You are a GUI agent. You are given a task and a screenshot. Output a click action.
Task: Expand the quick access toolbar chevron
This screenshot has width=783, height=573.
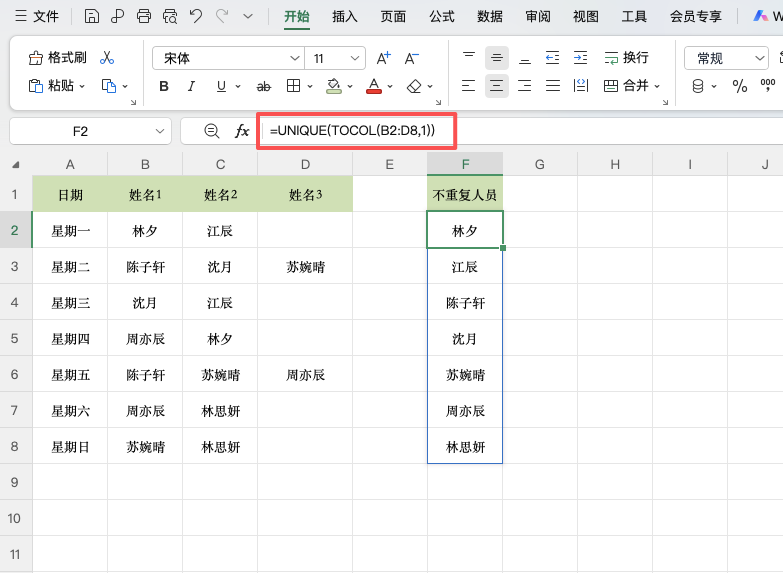click(248, 16)
